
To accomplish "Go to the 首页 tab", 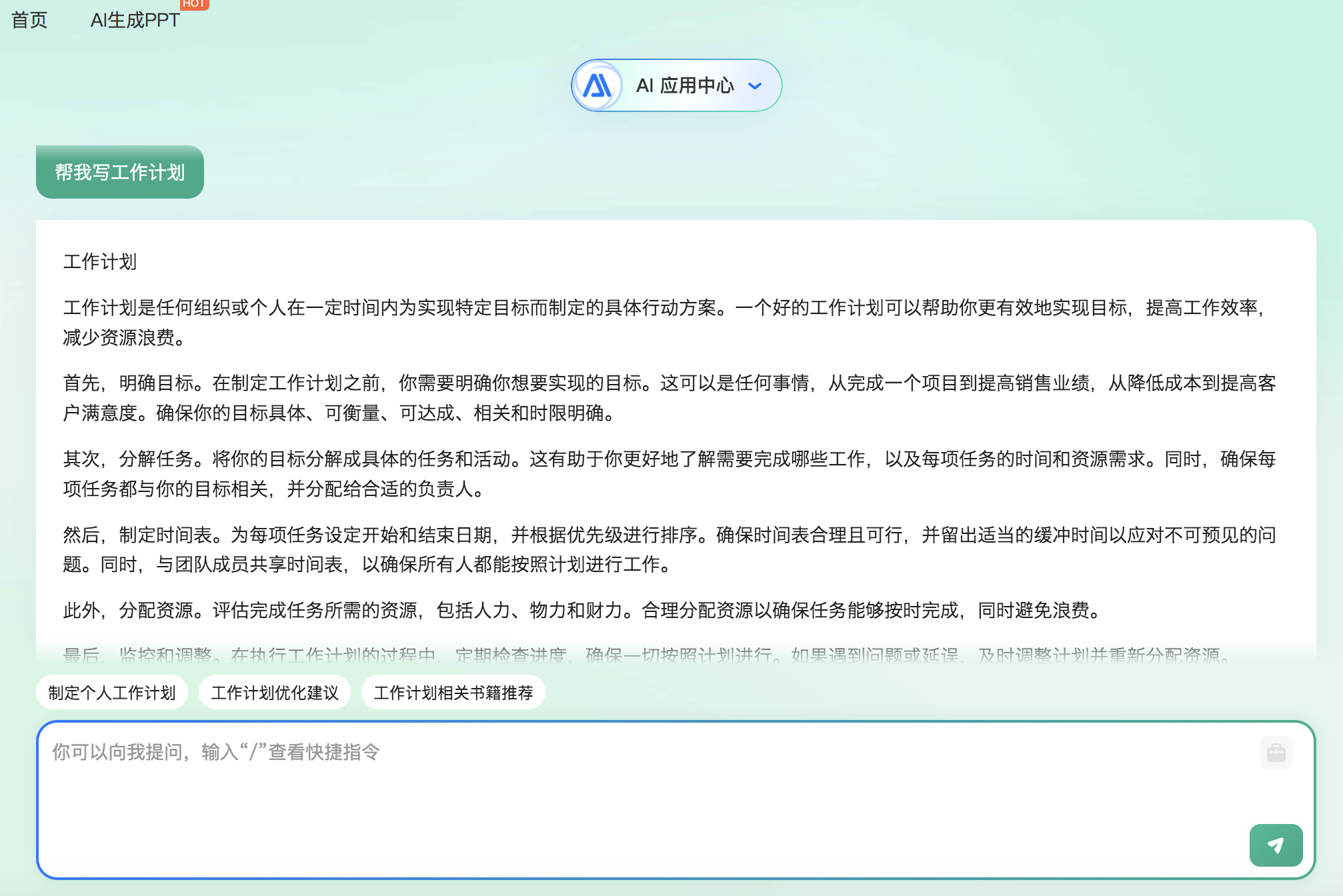I will point(29,20).
